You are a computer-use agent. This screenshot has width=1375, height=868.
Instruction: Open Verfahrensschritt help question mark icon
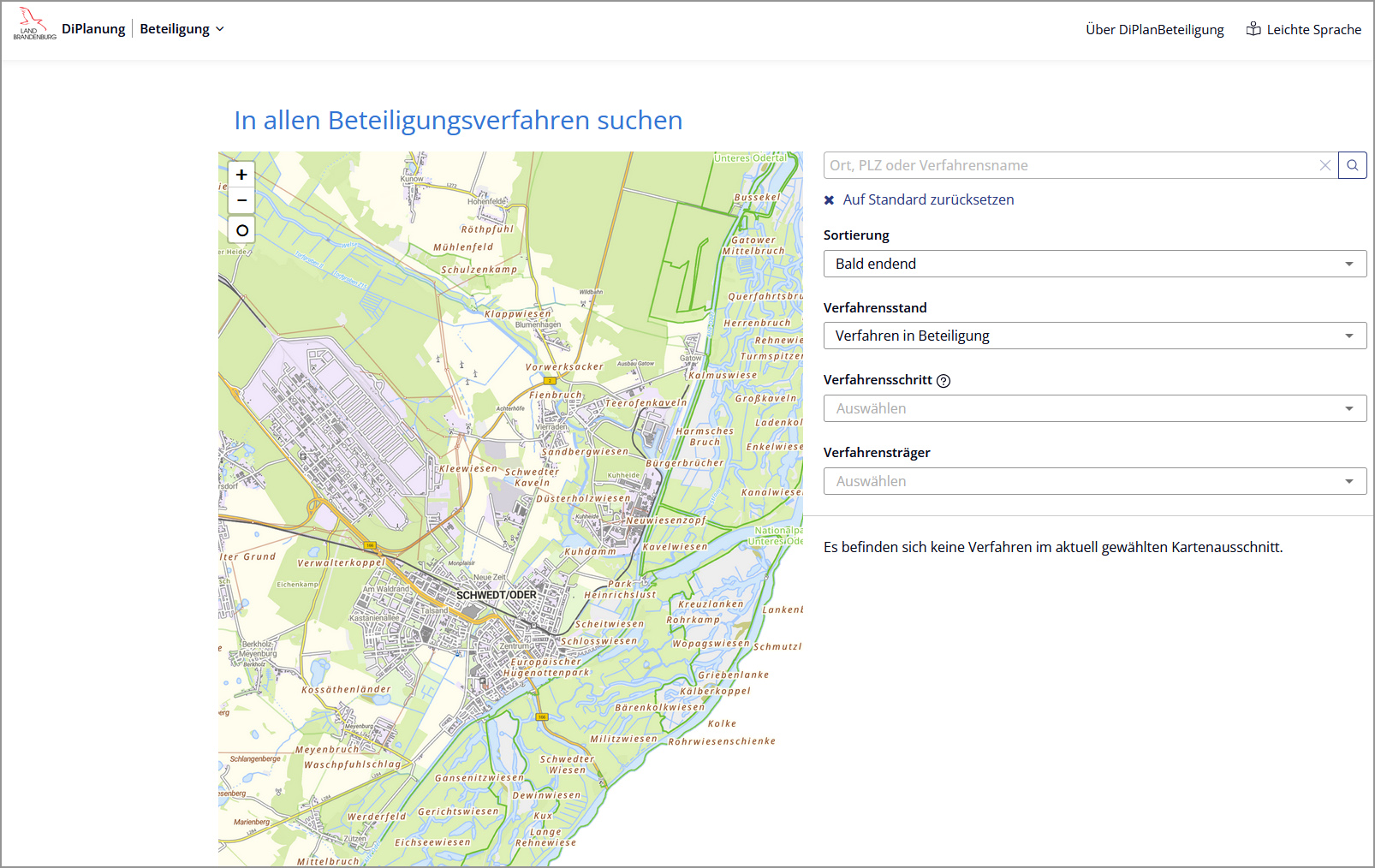click(943, 381)
